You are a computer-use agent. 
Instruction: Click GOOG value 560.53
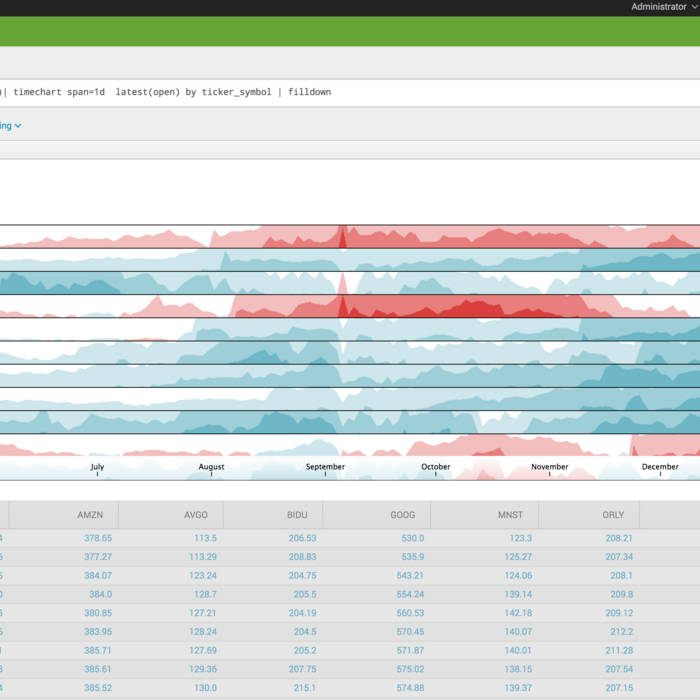(410, 613)
